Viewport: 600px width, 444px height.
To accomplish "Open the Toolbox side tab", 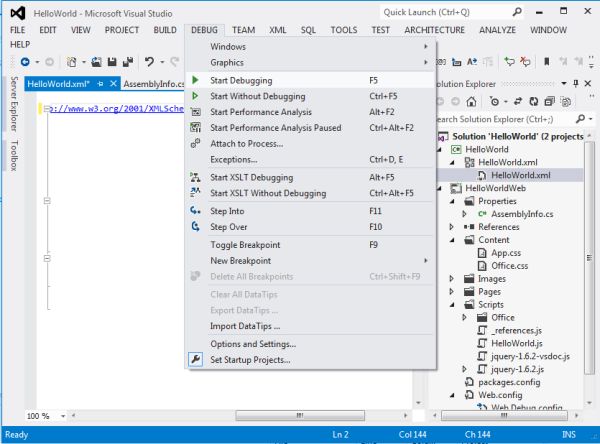I will coord(14,155).
